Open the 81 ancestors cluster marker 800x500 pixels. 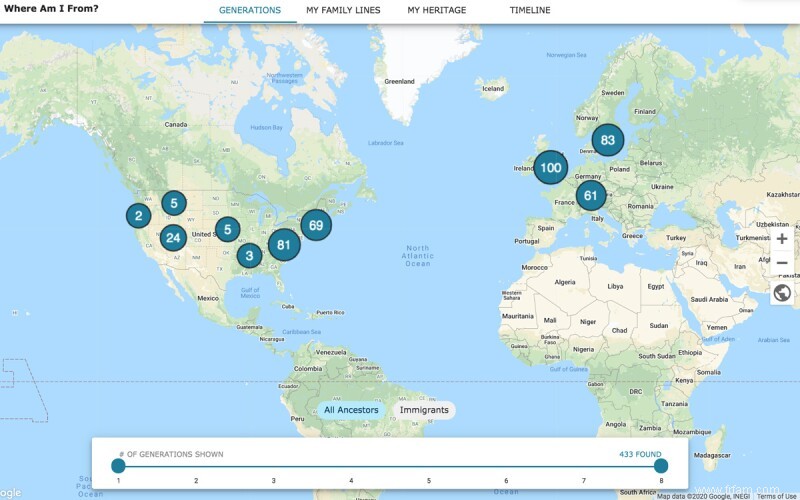pos(284,244)
